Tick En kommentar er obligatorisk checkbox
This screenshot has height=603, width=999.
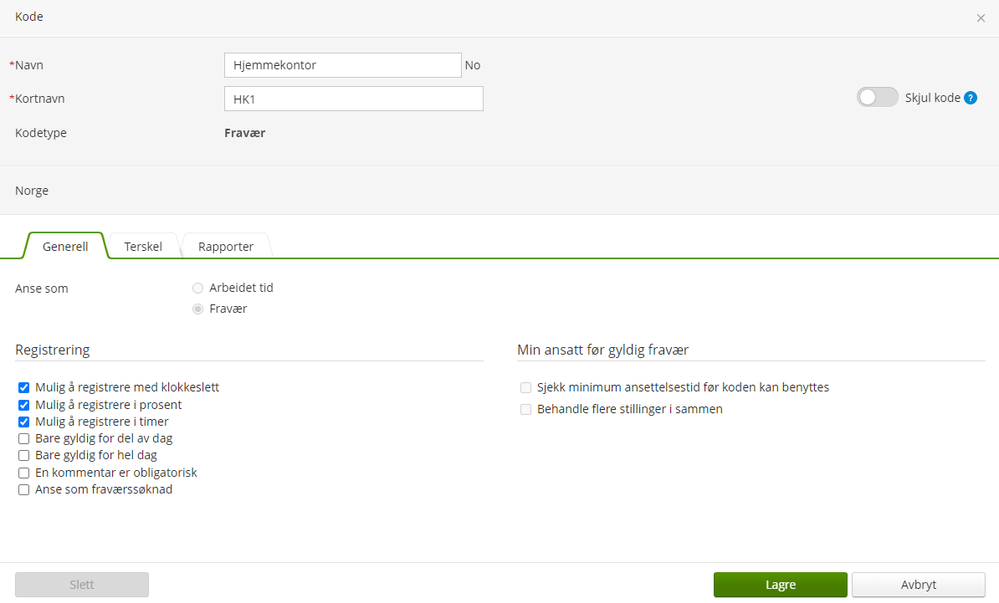24,473
